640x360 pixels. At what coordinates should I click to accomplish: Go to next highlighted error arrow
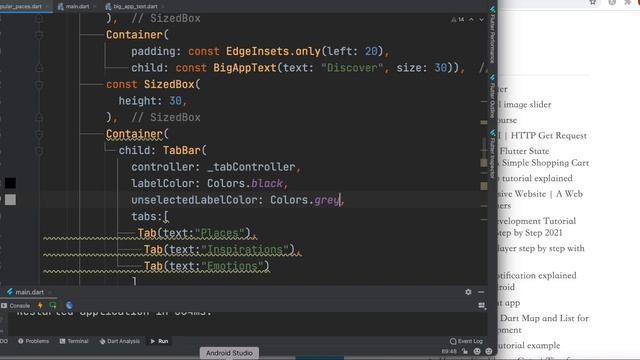tap(482, 19)
